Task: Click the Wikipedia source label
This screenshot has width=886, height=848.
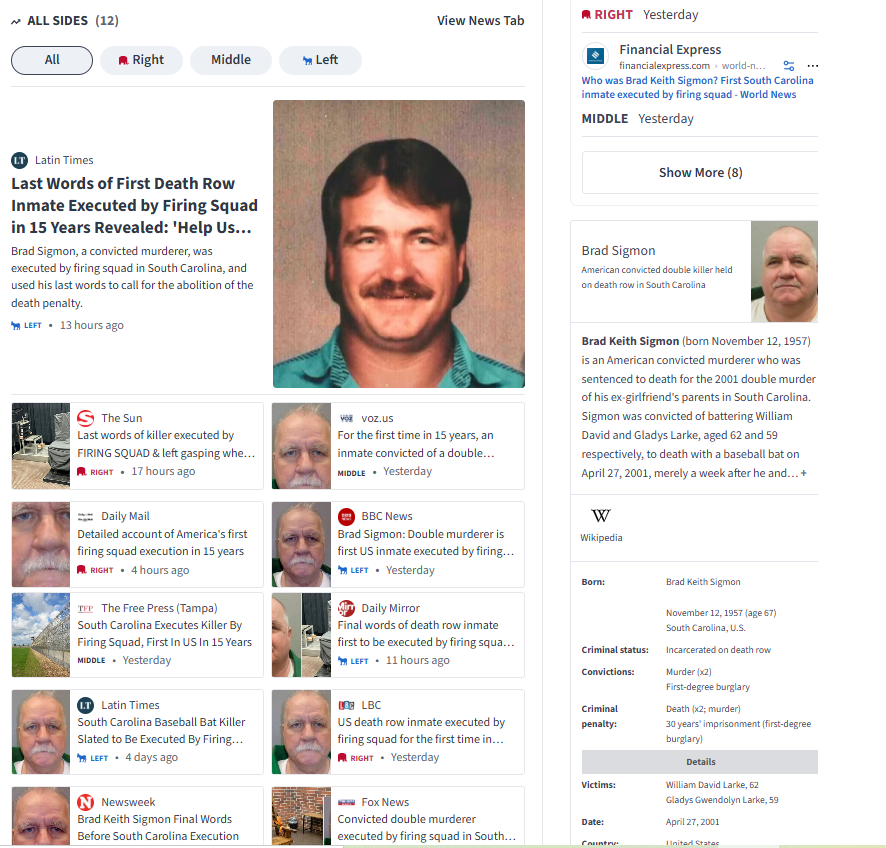Action: (x=601, y=538)
